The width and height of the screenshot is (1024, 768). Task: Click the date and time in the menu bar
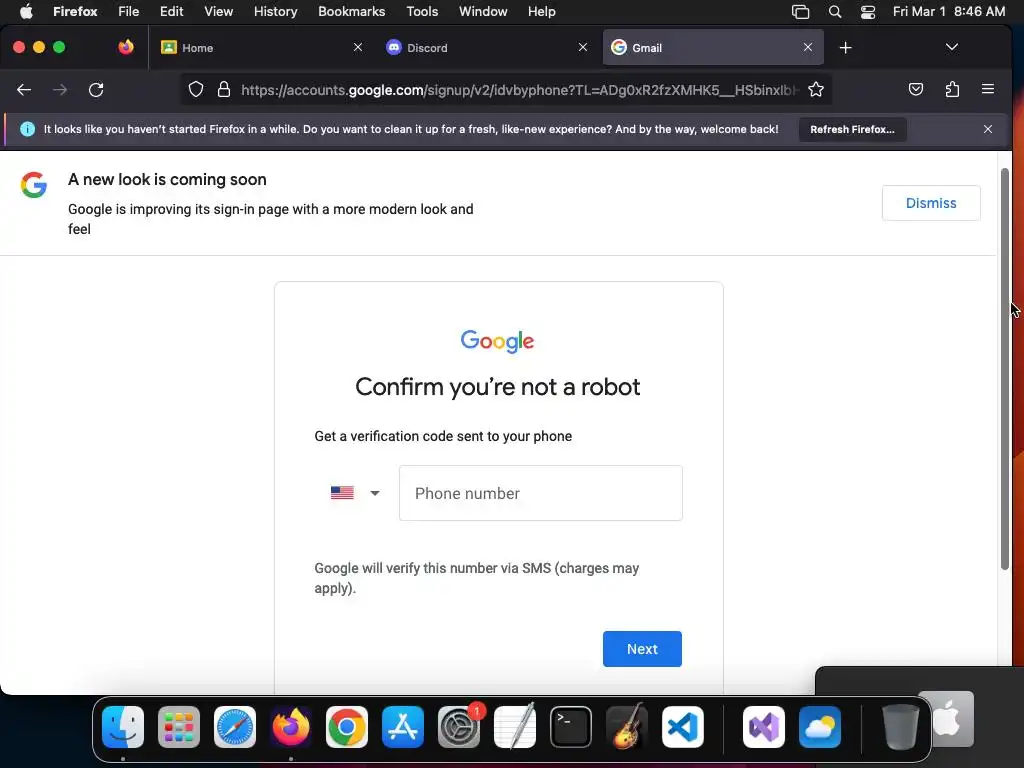(949, 12)
